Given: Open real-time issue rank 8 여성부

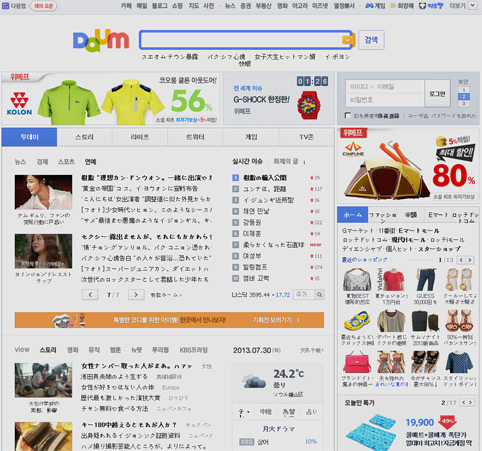Looking at the screenshot, I should [252, 256].
